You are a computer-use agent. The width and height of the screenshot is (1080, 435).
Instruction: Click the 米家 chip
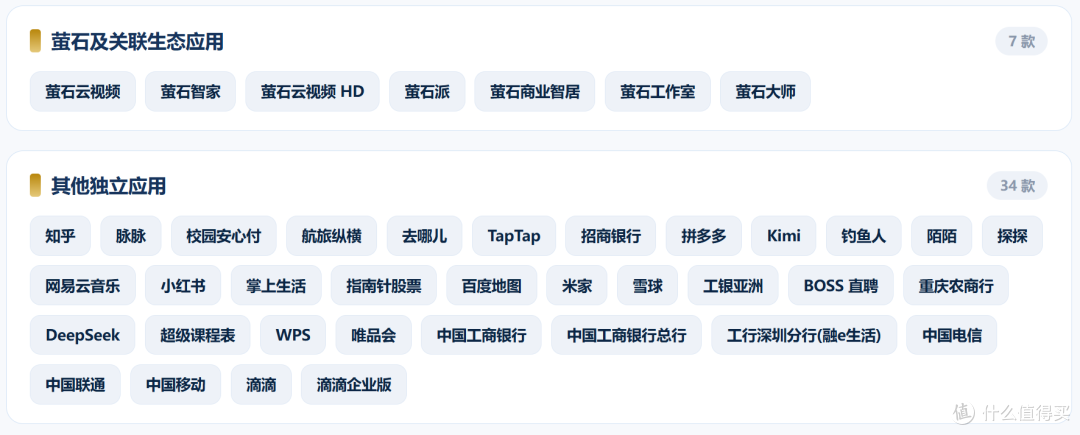[x=577, y=286]
